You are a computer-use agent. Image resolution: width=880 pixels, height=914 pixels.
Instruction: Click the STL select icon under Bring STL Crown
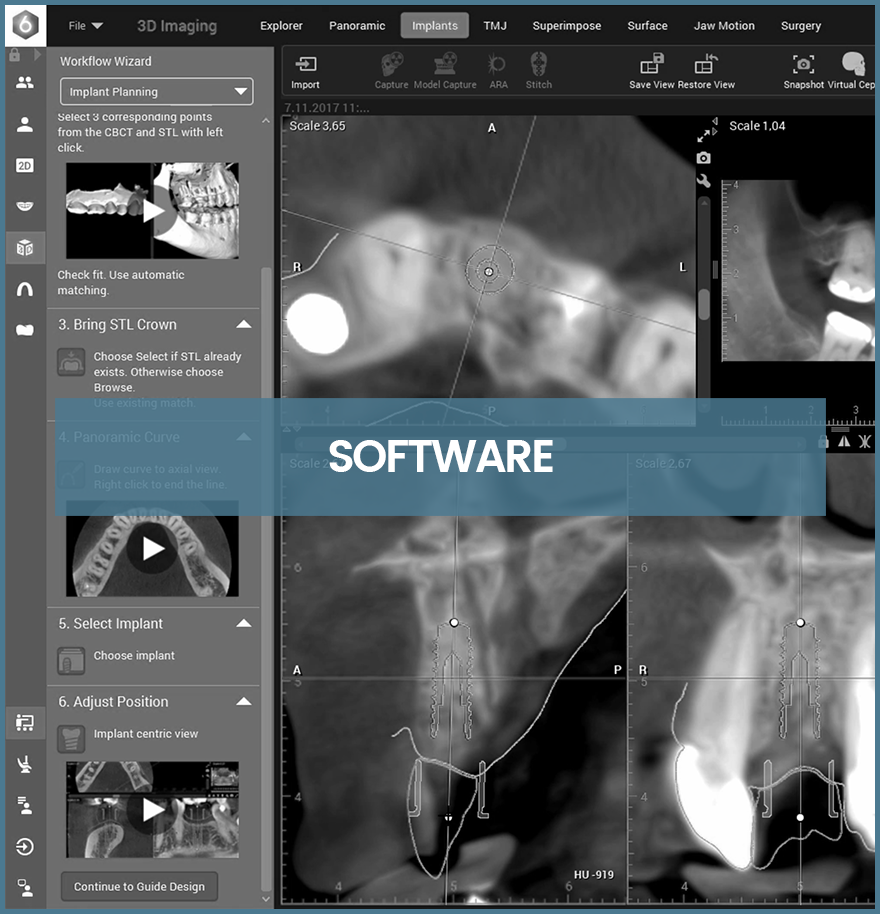click(x=71, y=362)
